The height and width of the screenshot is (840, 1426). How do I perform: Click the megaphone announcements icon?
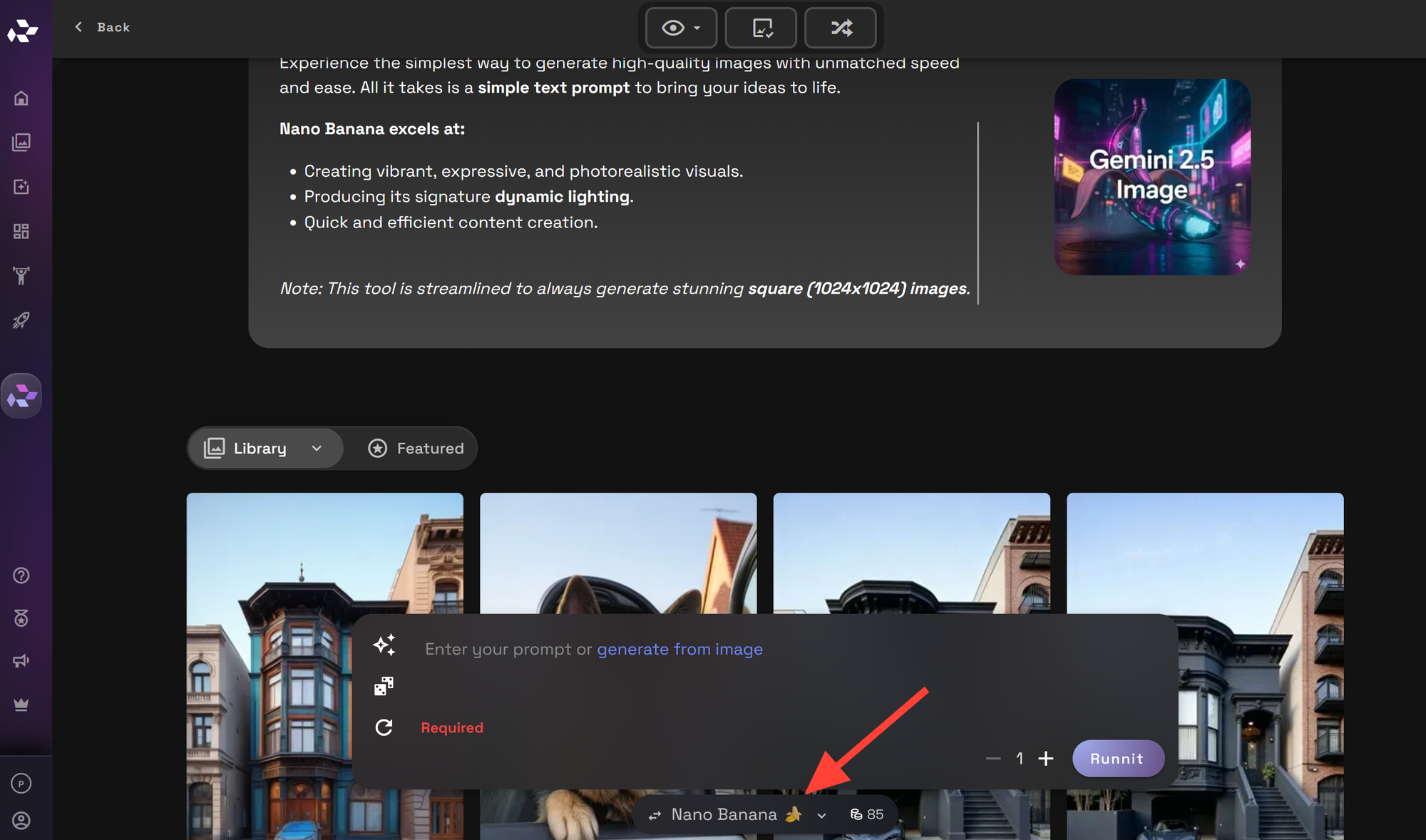tap(21, 660)
